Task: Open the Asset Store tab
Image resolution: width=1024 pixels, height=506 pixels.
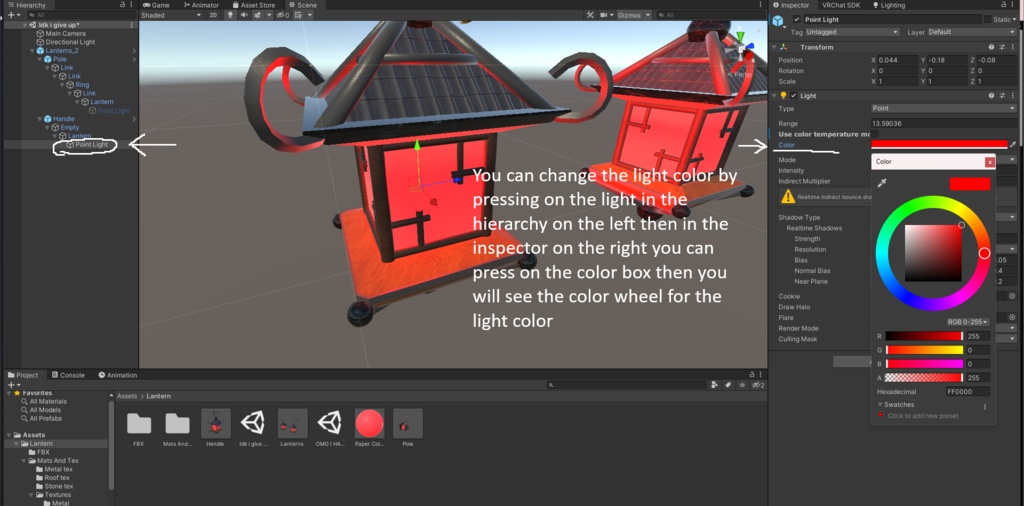Action: (253, 5)
